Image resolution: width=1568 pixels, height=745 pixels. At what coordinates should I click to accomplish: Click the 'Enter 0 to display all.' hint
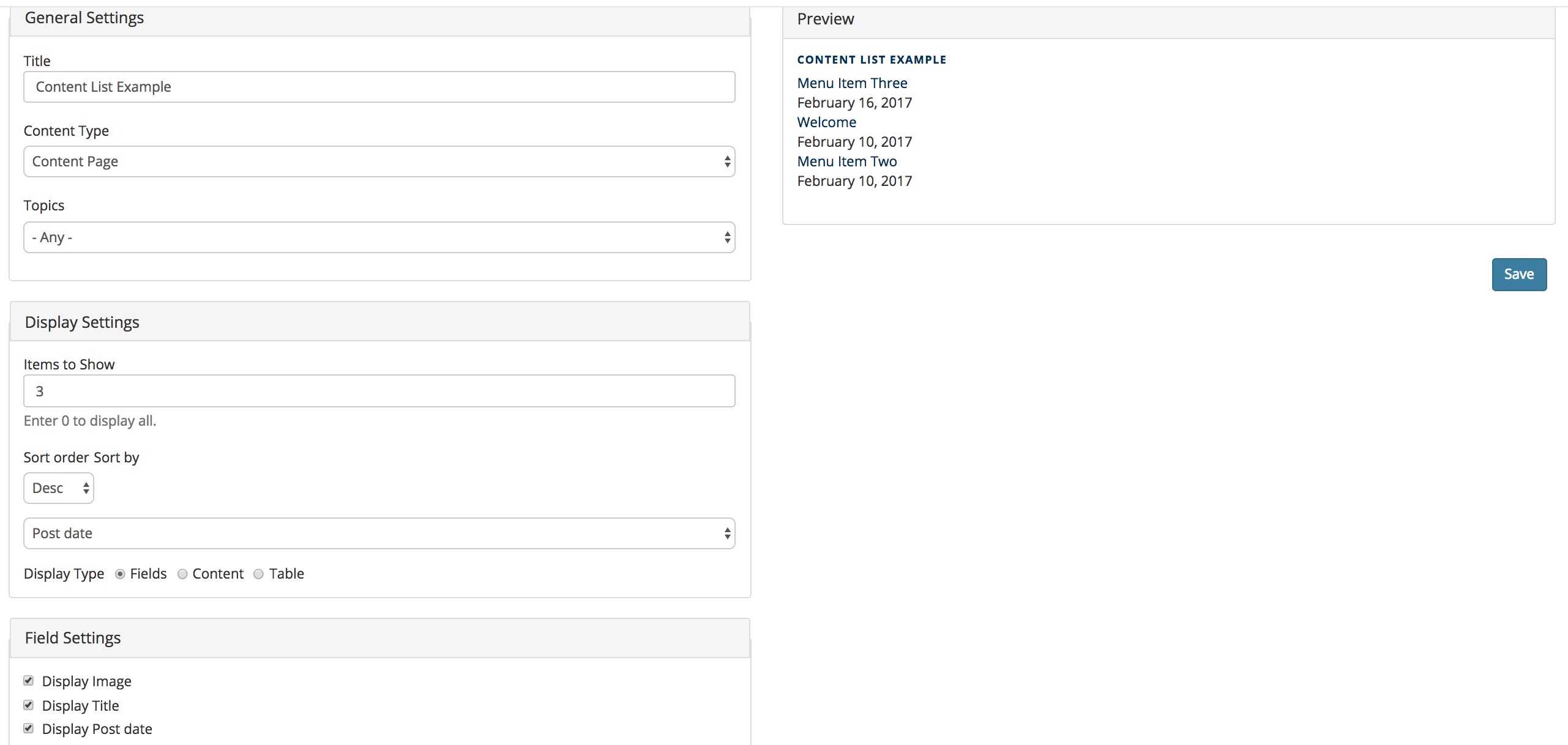[90, 421]
